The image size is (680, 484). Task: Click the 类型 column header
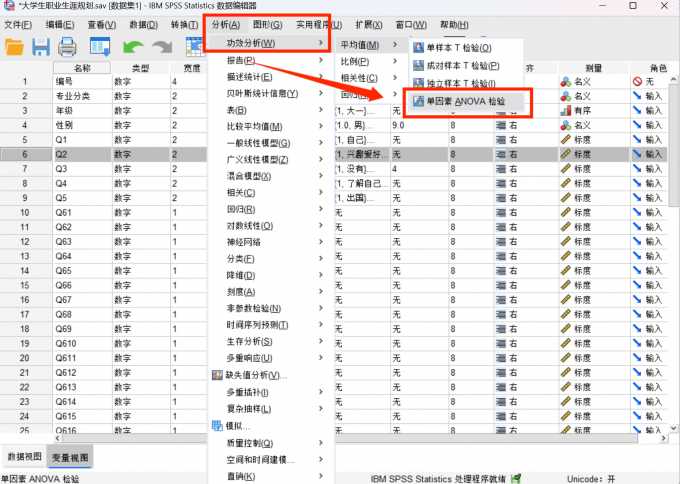click(141, 68)
